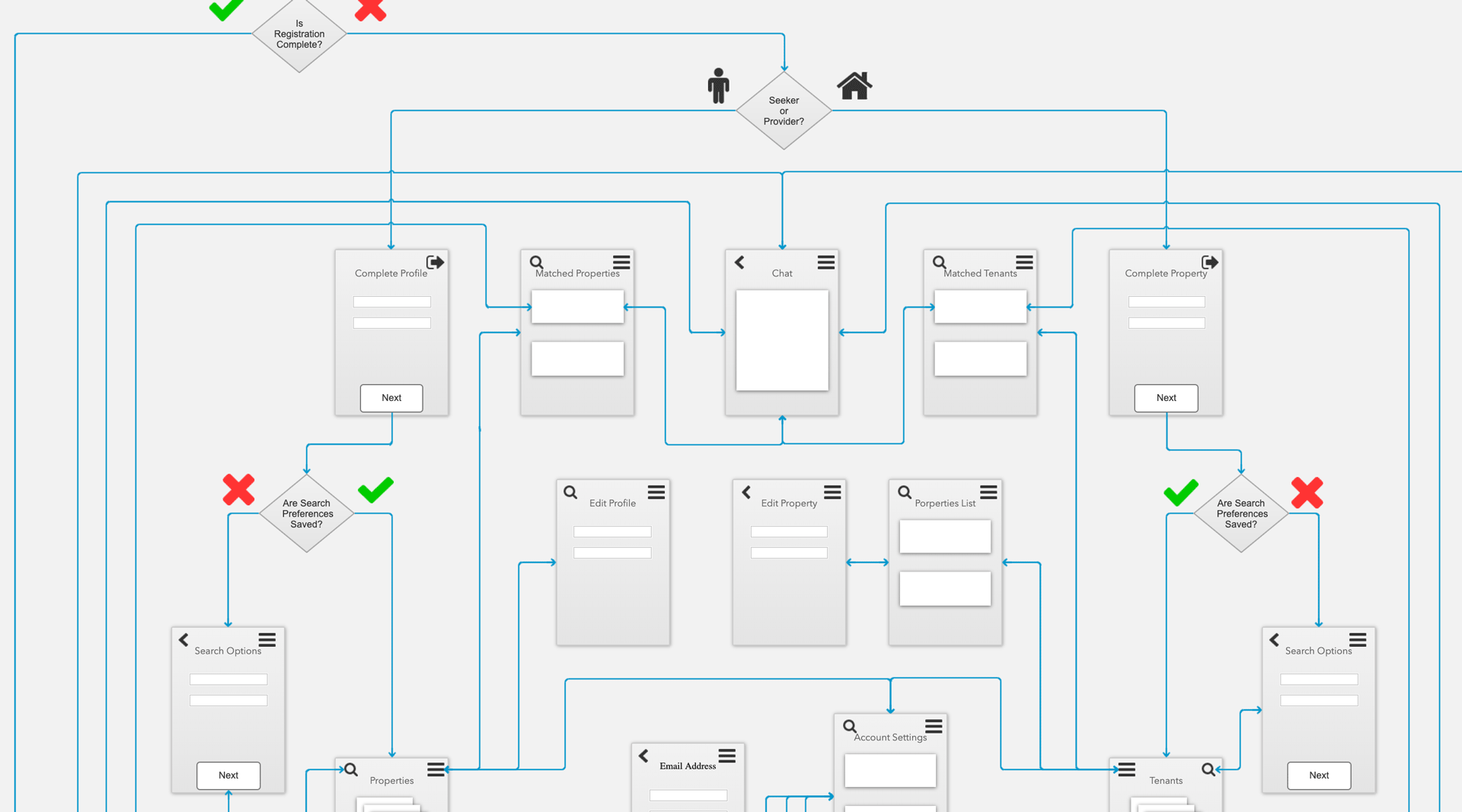Click the Matched Tenants screen title
The image size is (1462, 812).
pyautogui.click(x=981, y=273)
